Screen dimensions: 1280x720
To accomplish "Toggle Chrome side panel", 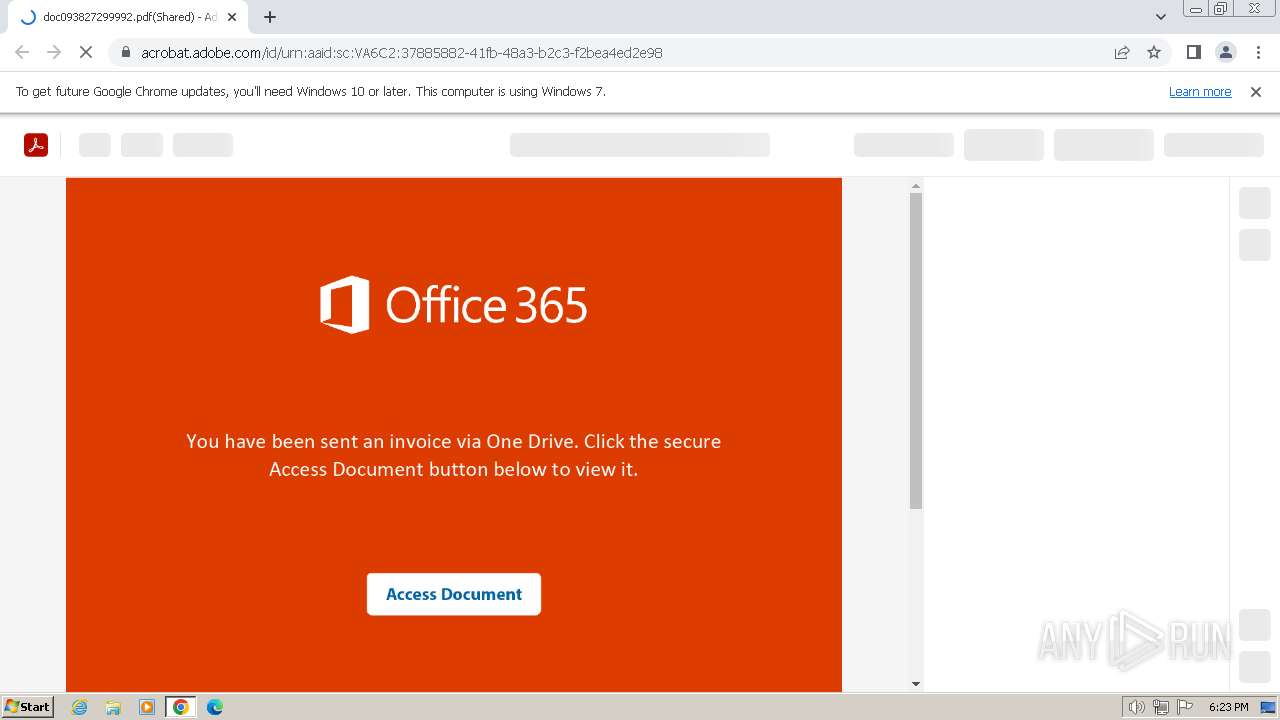I will coord(1193,52).
